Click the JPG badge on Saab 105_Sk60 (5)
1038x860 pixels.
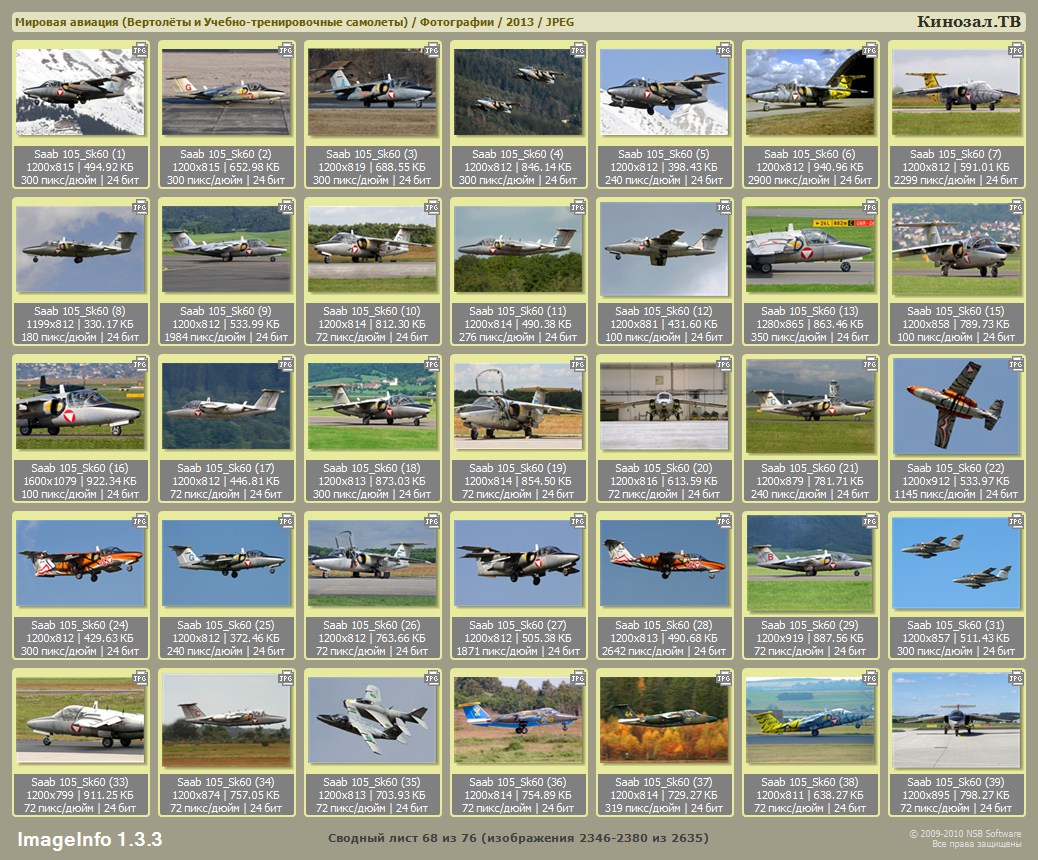(724, 50)
